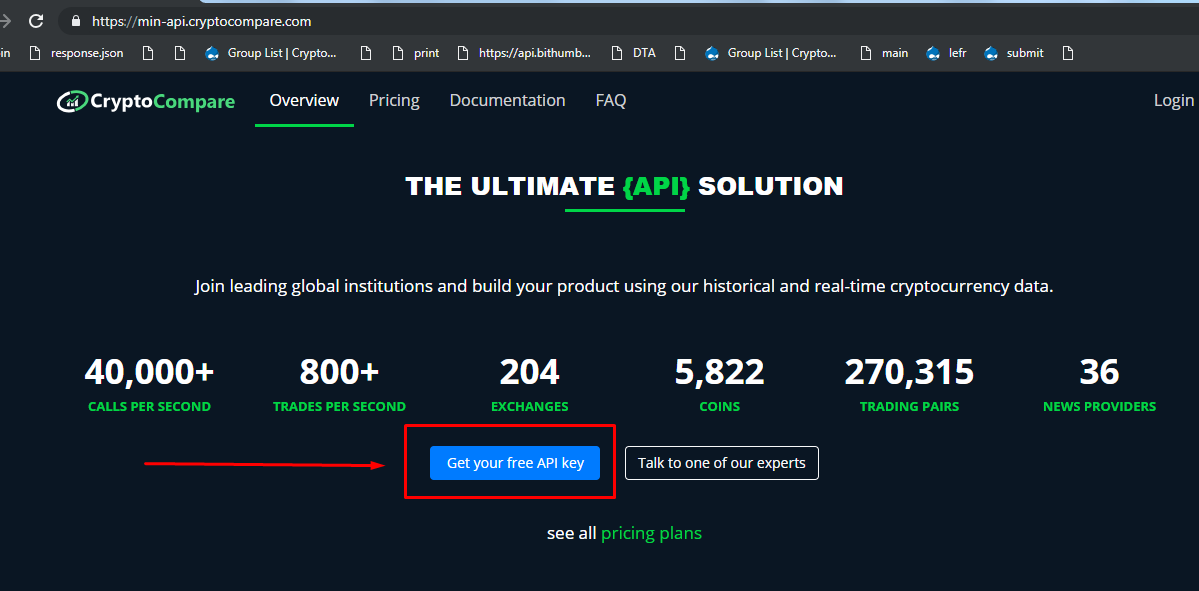Screen dimensions: 1199x591
Task: Open the response.json bookmark
Action: point(76,54)
